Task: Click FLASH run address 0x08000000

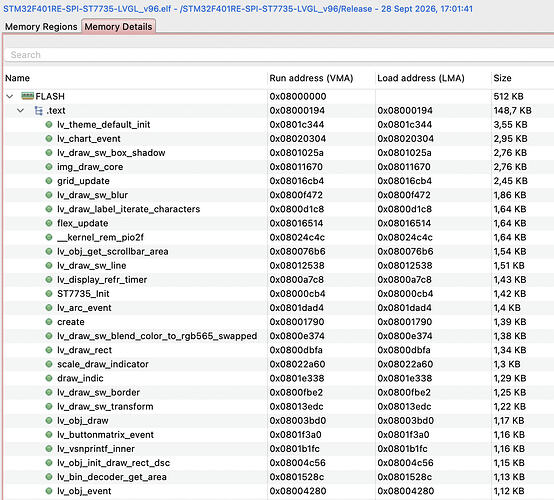Action: [x=298, y=96]
